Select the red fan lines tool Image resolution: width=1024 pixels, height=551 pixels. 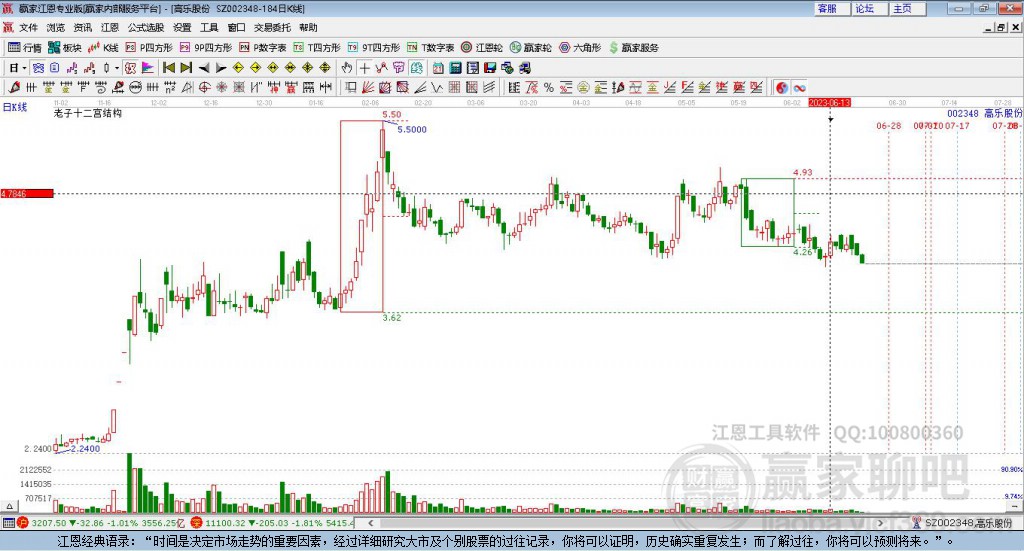point(368,87)
